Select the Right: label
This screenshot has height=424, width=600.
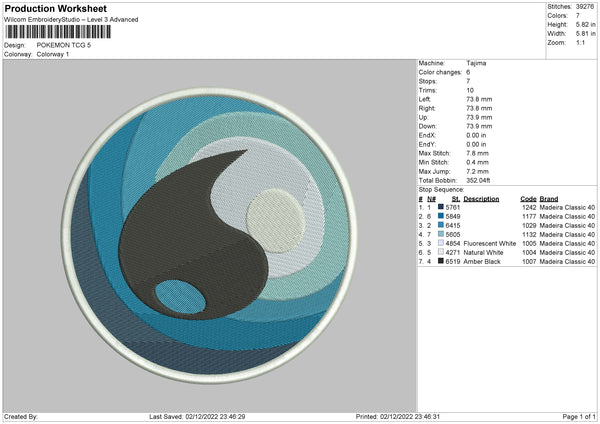(x=426, y=108)
